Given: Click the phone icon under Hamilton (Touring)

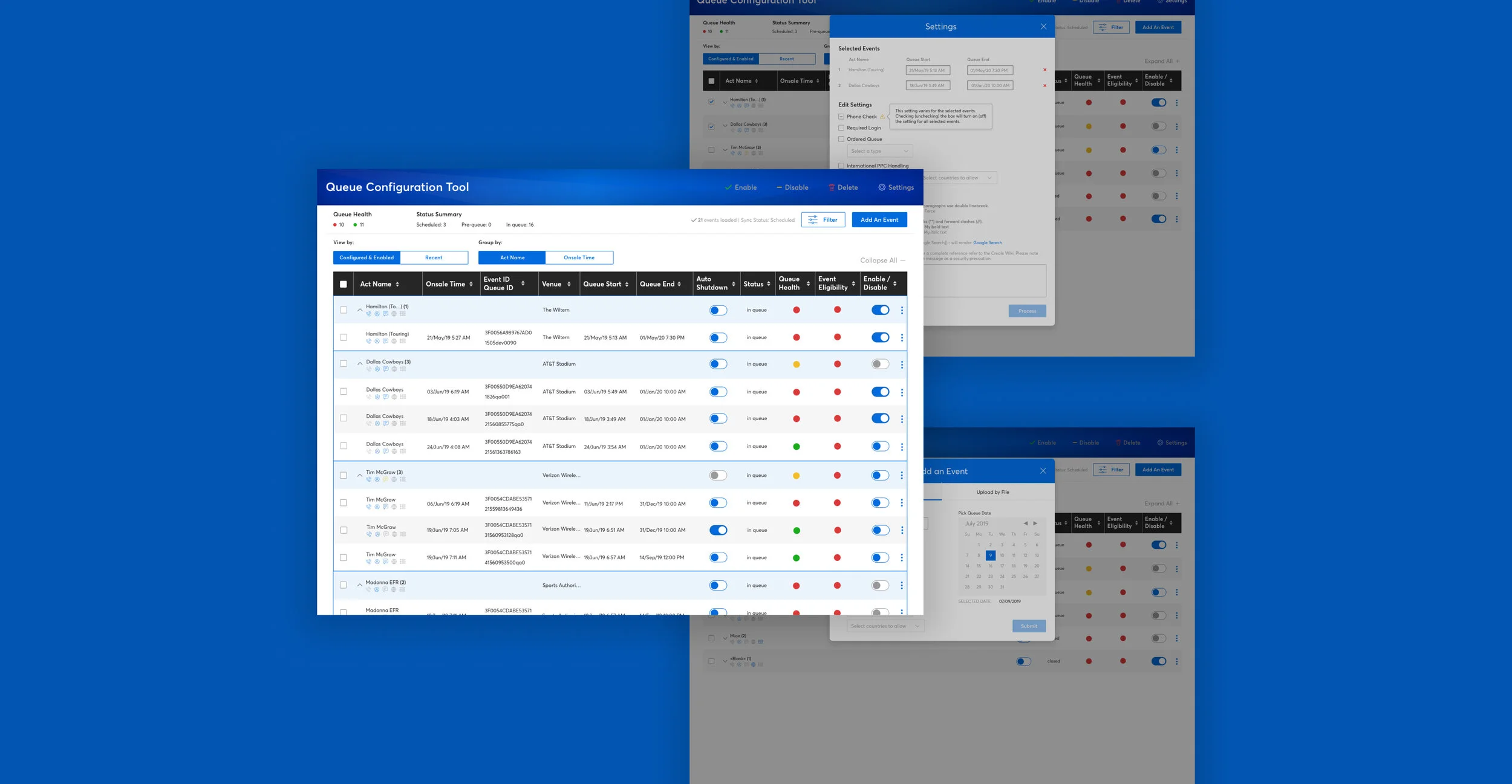Looking at the screenshot, I should 368,341.
